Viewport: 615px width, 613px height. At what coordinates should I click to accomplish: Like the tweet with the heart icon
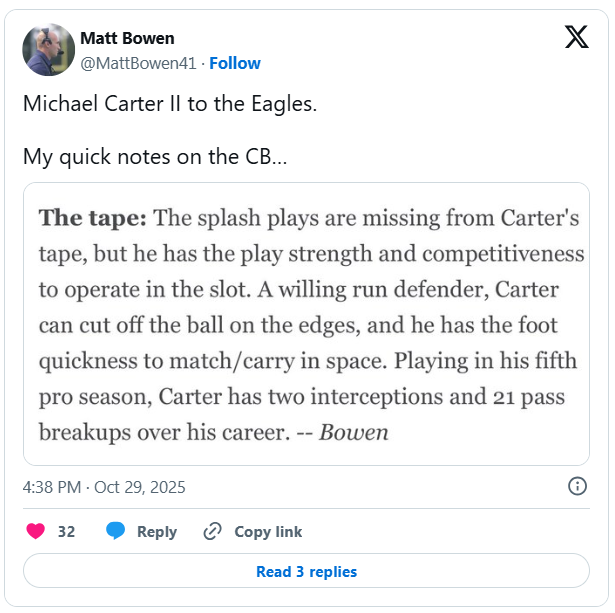coord(36,531)
